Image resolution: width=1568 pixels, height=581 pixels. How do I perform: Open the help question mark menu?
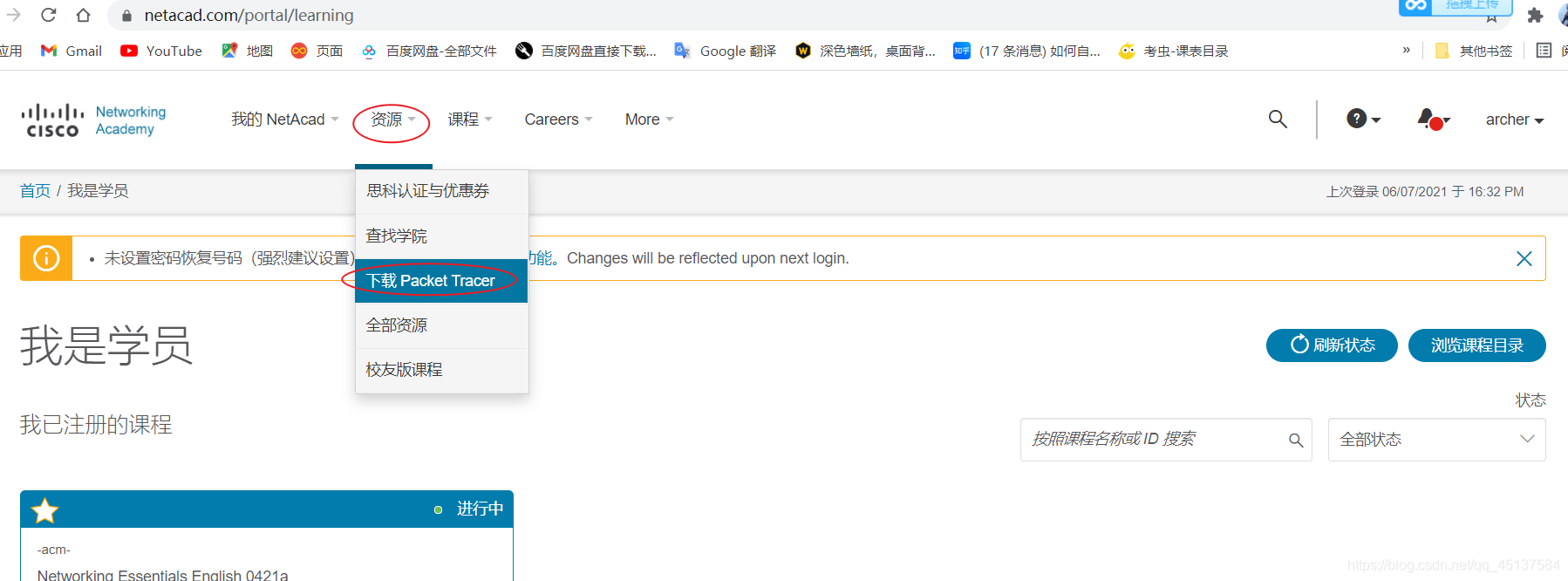pos(1363,119)
